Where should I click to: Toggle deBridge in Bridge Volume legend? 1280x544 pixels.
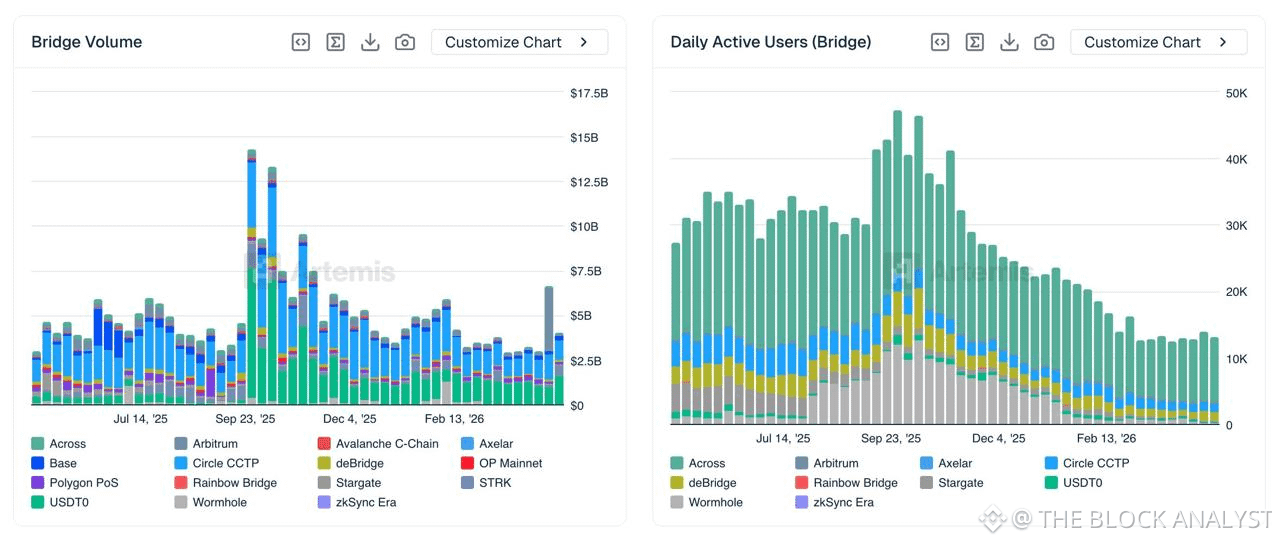pyautogui.click(x=351, y=463)
